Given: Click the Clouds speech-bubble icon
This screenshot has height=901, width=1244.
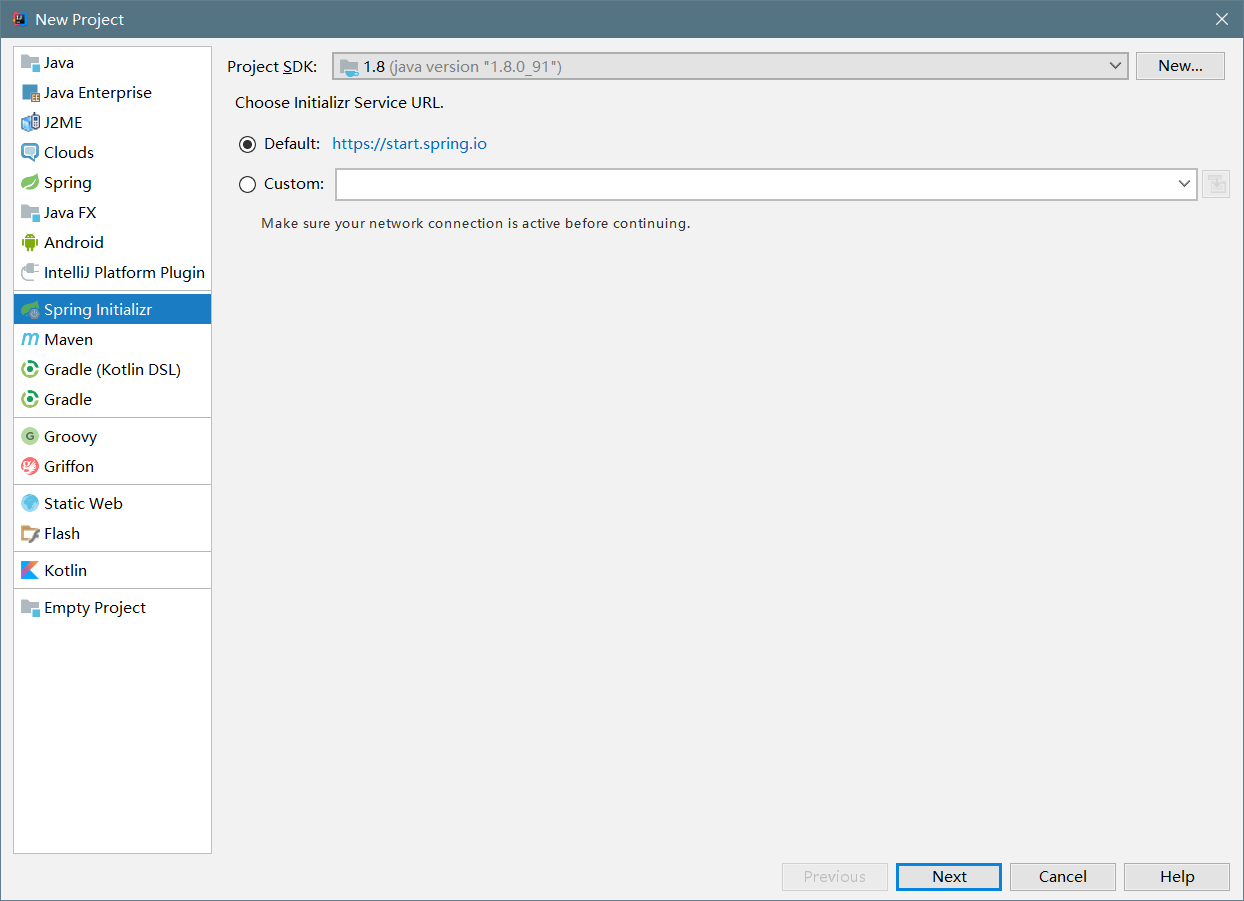Looking at the screenshot, I should pyautogui.click(x=30, y=153).
